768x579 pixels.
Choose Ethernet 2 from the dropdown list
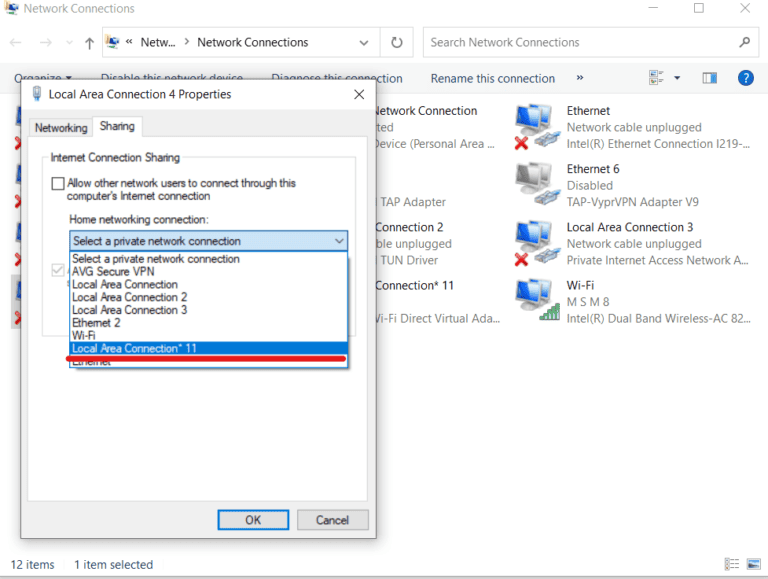pos(209,323)
